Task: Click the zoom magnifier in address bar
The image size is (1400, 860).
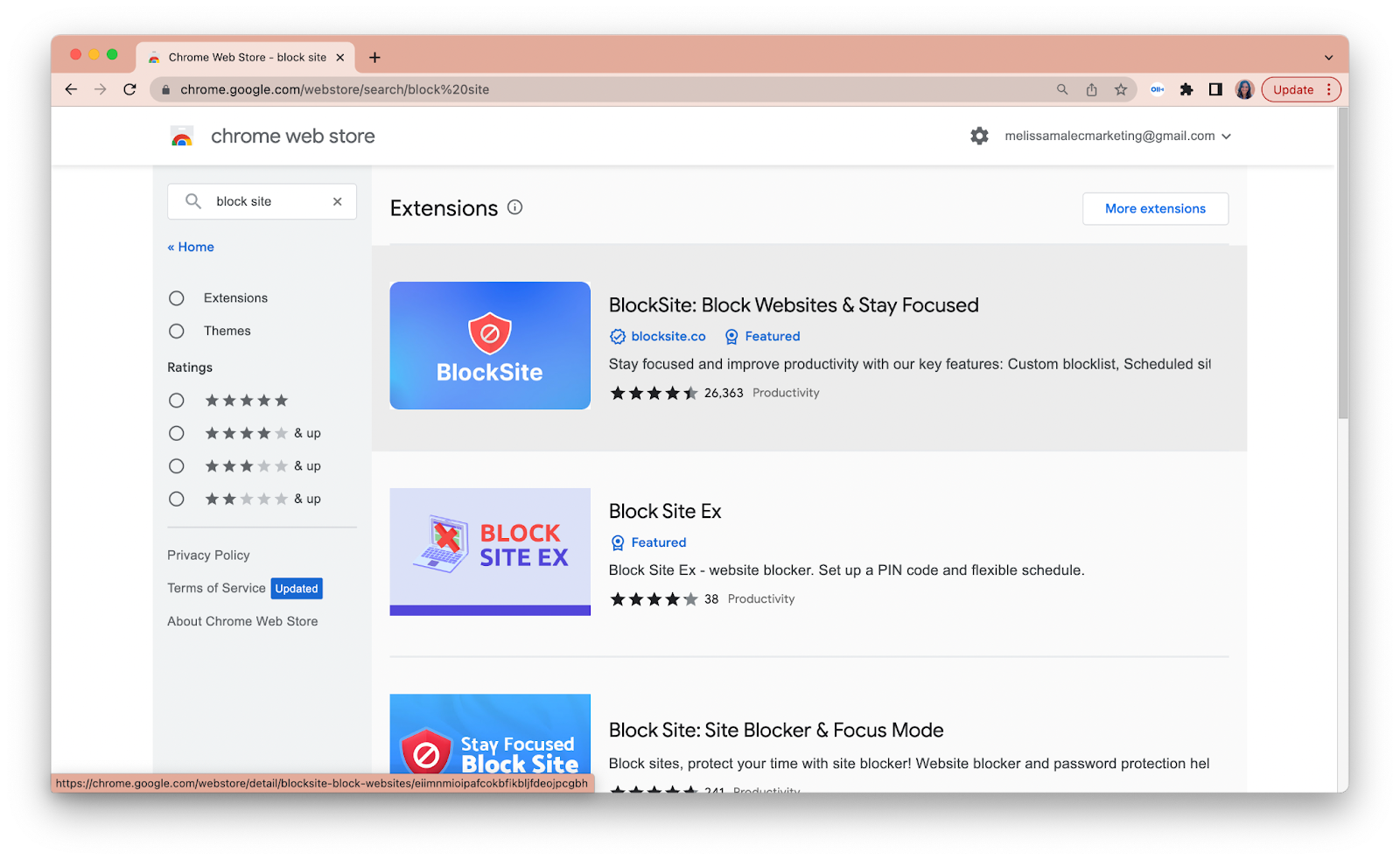Action: (1062, 89)
